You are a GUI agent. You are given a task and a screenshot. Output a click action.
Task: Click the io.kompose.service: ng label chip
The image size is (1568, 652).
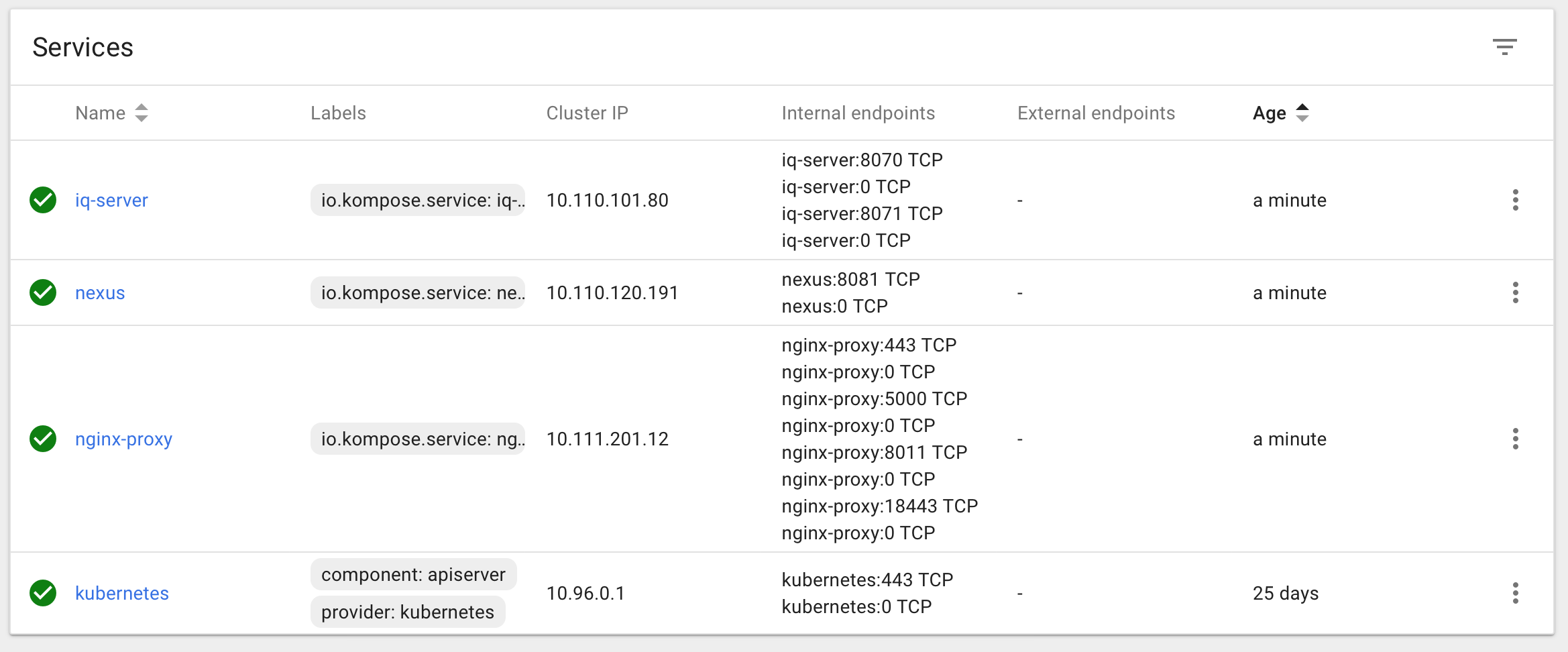click(417, 439)
